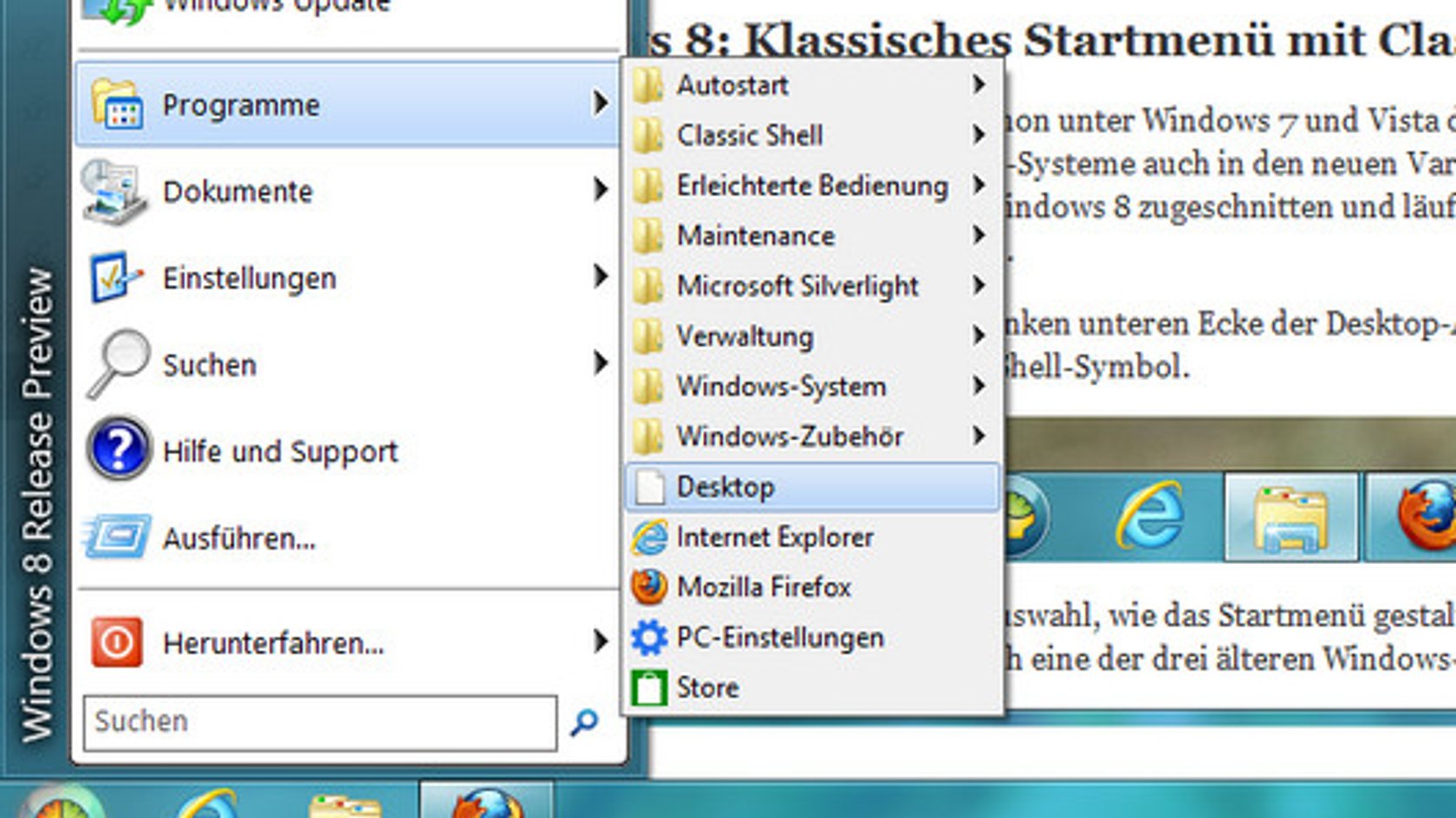Click the Mozilla Firefox icon in the submenu

click(x=649, y=588)
